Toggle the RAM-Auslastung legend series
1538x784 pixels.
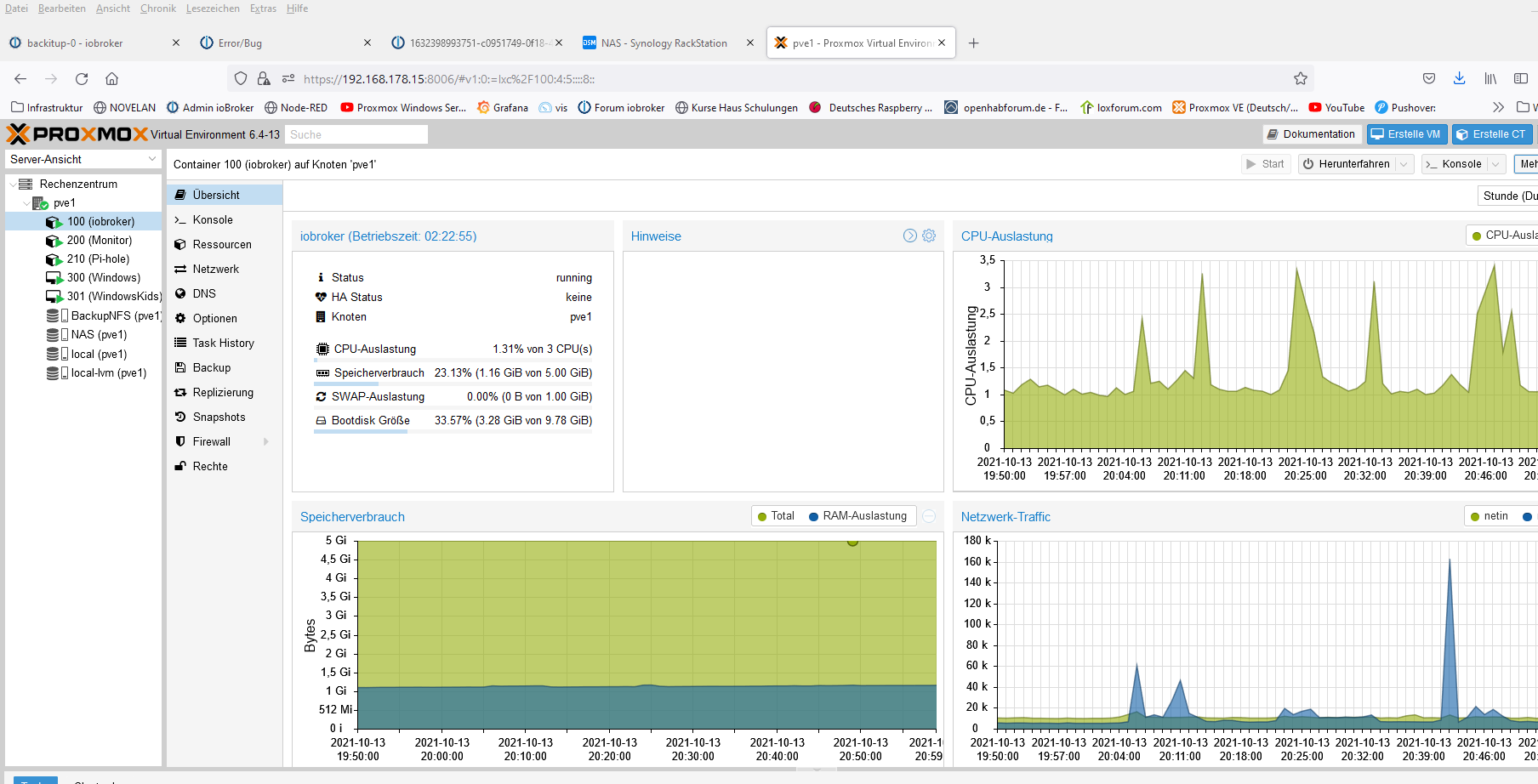857,516
